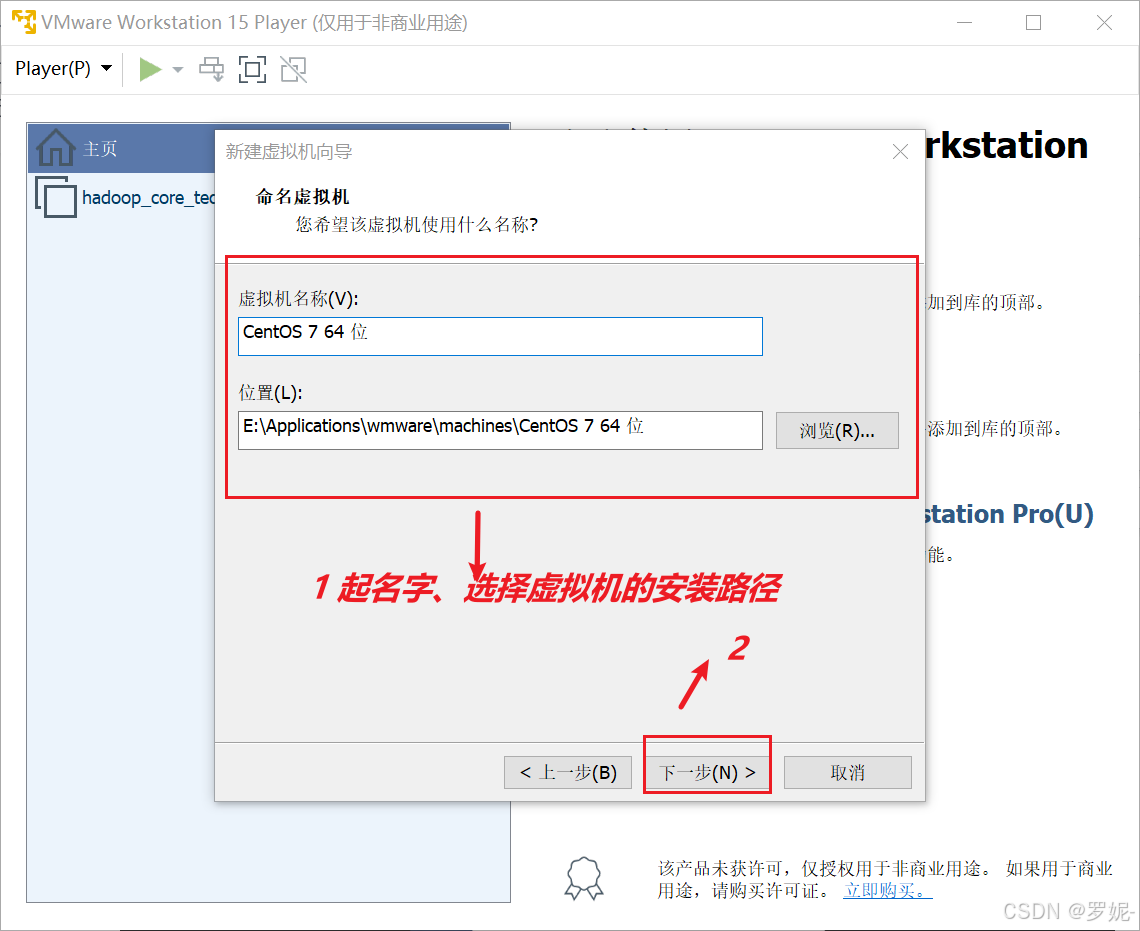Viewport: 1140px width, 931px height.
Task: Click the Unity mode toolbar icon
Action: pos(294,70)
